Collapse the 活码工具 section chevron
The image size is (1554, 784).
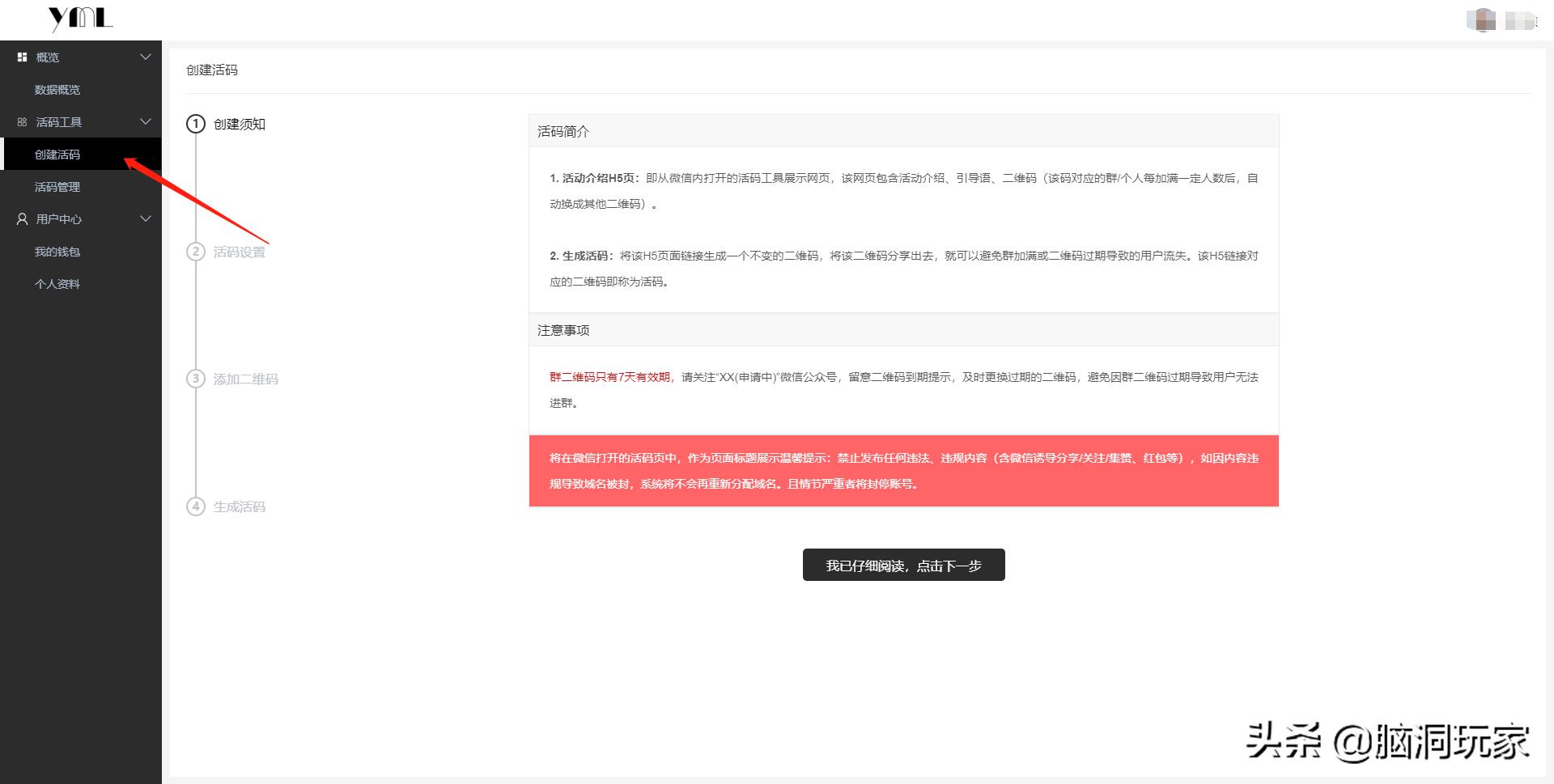coord(146,121)
